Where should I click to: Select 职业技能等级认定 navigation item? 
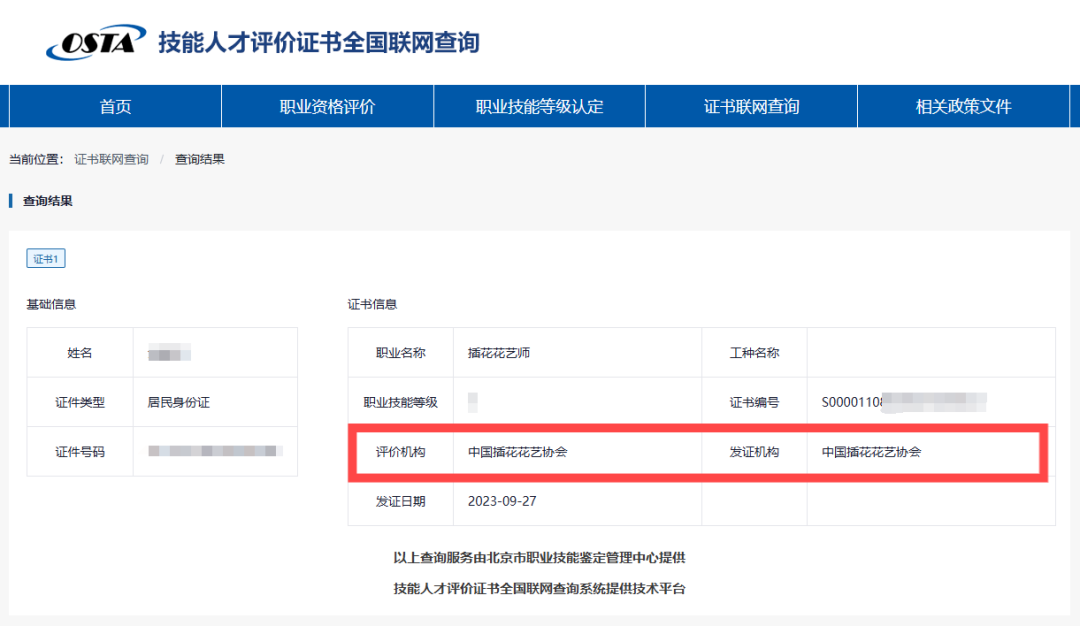tap(539, 107)
